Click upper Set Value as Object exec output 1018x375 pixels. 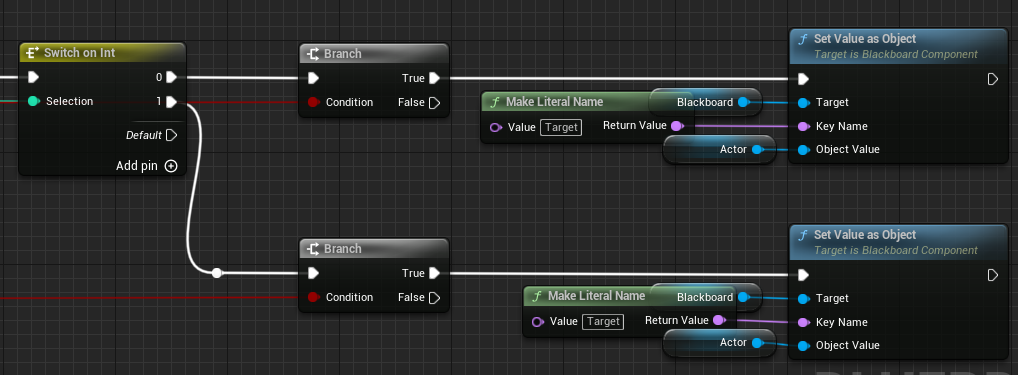click(992, 79)
